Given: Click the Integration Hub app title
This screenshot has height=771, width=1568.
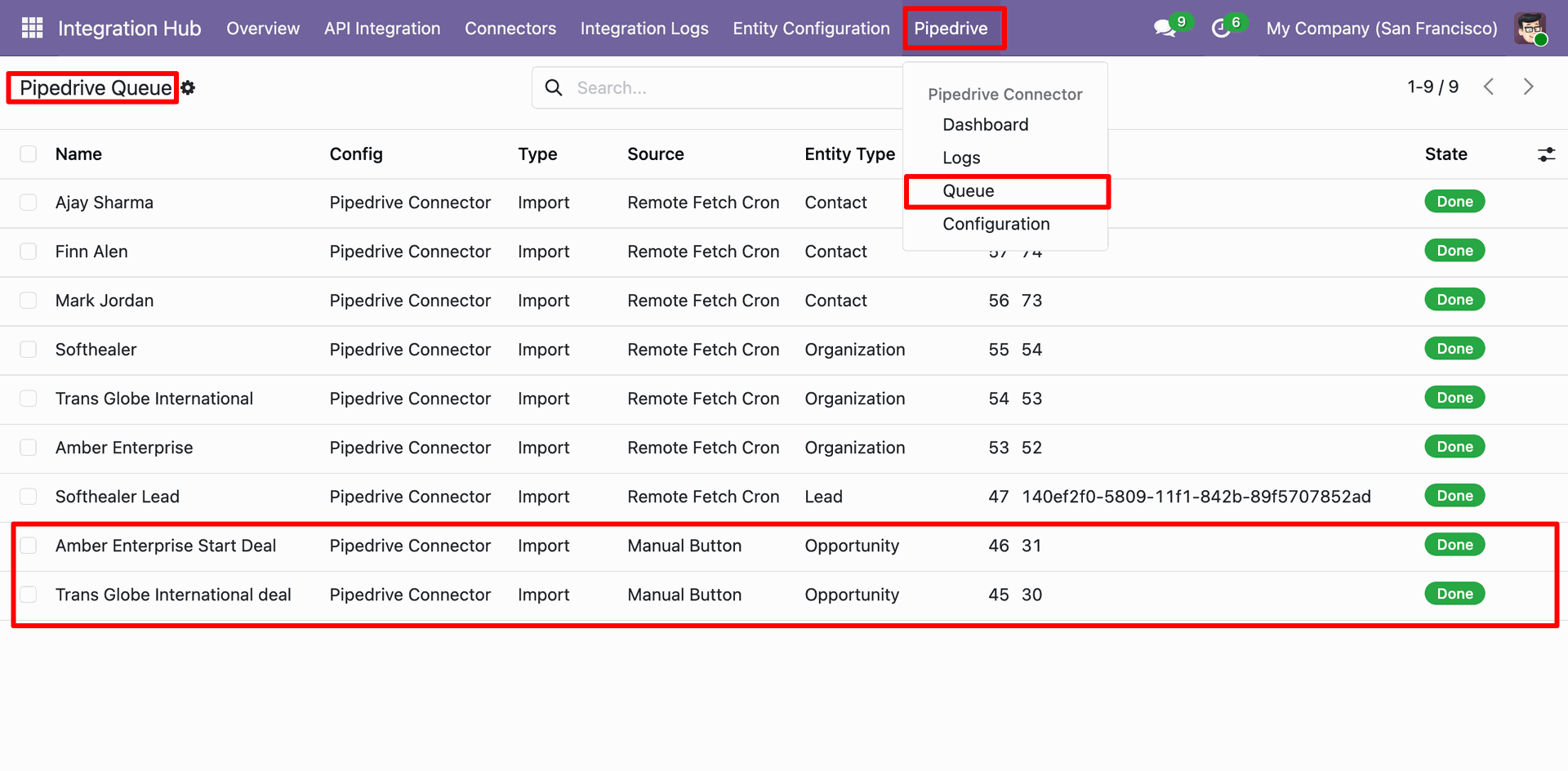Looking at the screenshot, I should pos(129,29).
